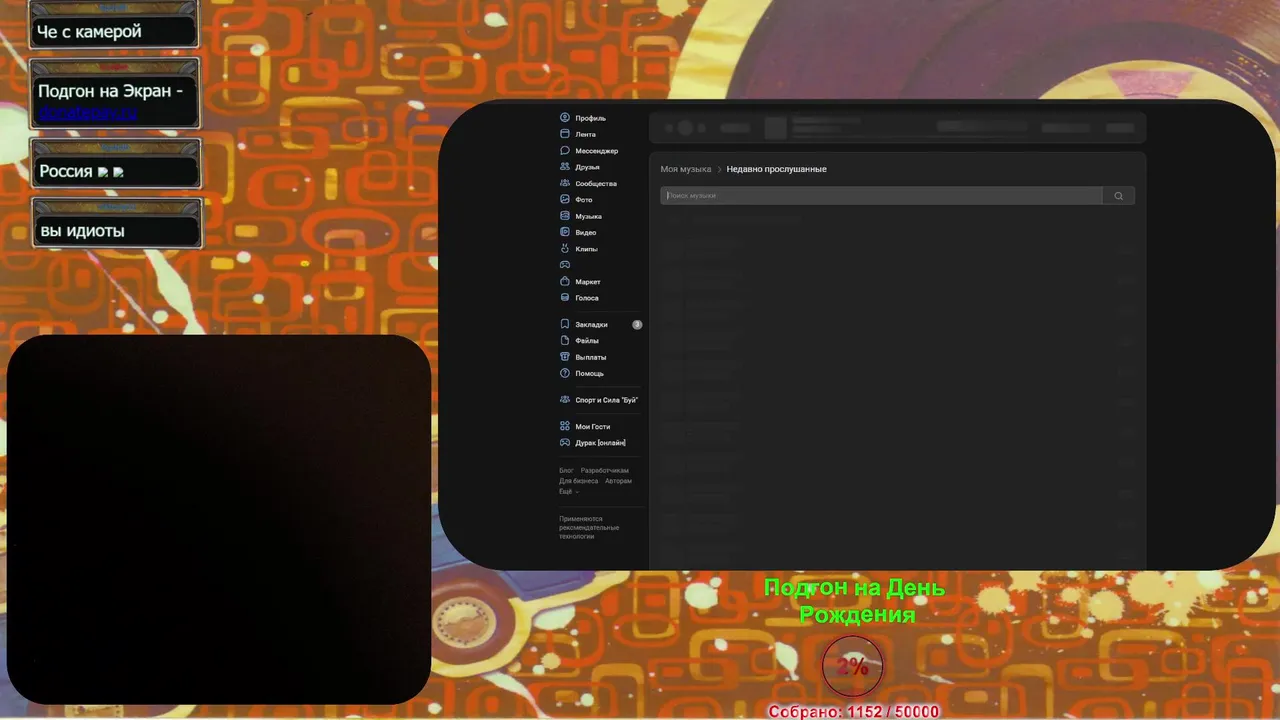Open the Музыка music icon

(565, 216)
